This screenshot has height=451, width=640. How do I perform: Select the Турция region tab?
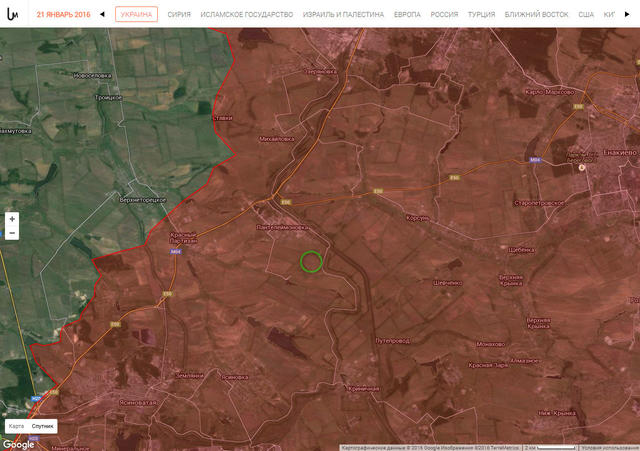coord(481,14)
